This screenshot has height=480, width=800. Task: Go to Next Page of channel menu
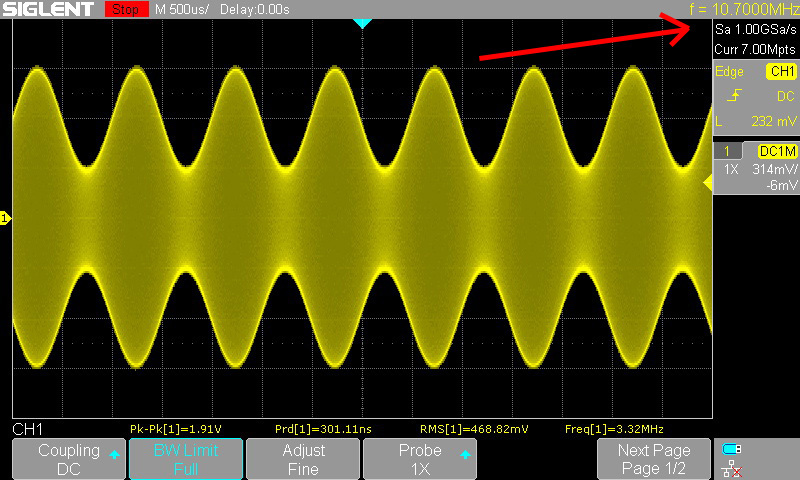pos(654,459)
